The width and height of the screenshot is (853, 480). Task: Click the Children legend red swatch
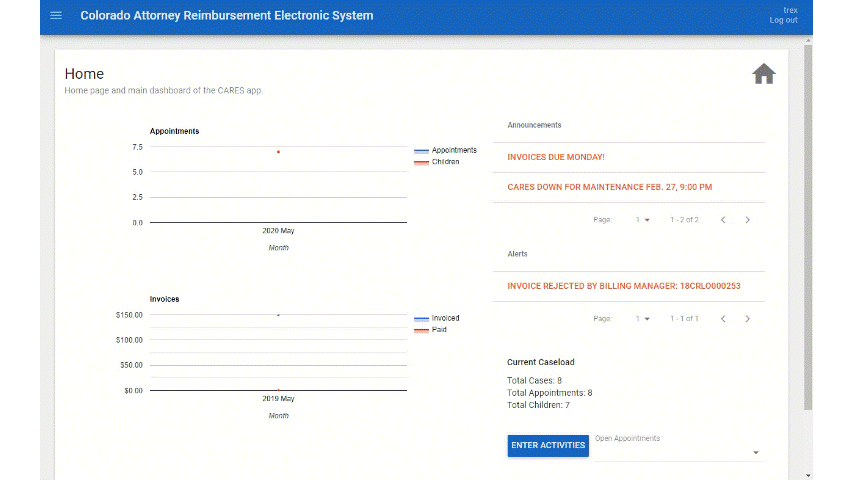[x=421, y=162]
